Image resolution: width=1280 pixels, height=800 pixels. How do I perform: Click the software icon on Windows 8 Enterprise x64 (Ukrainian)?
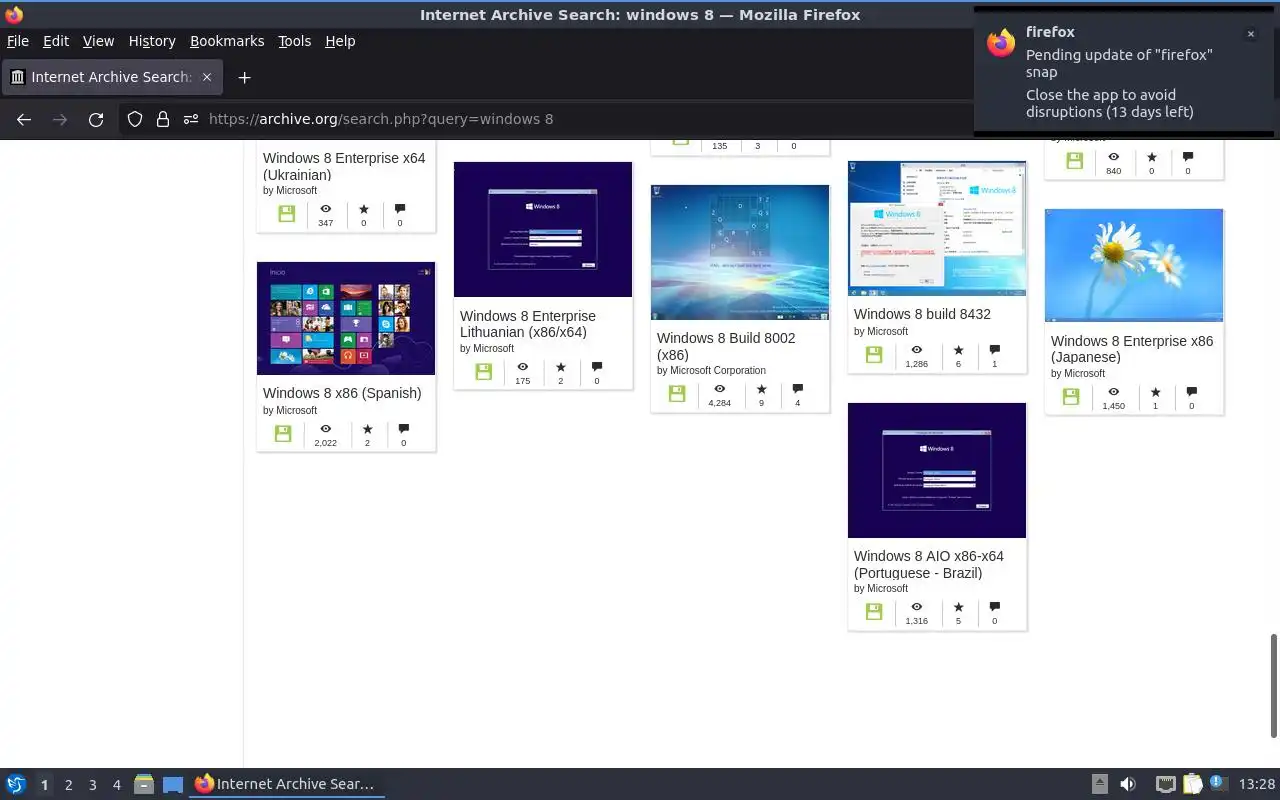(x=287, y=214)
